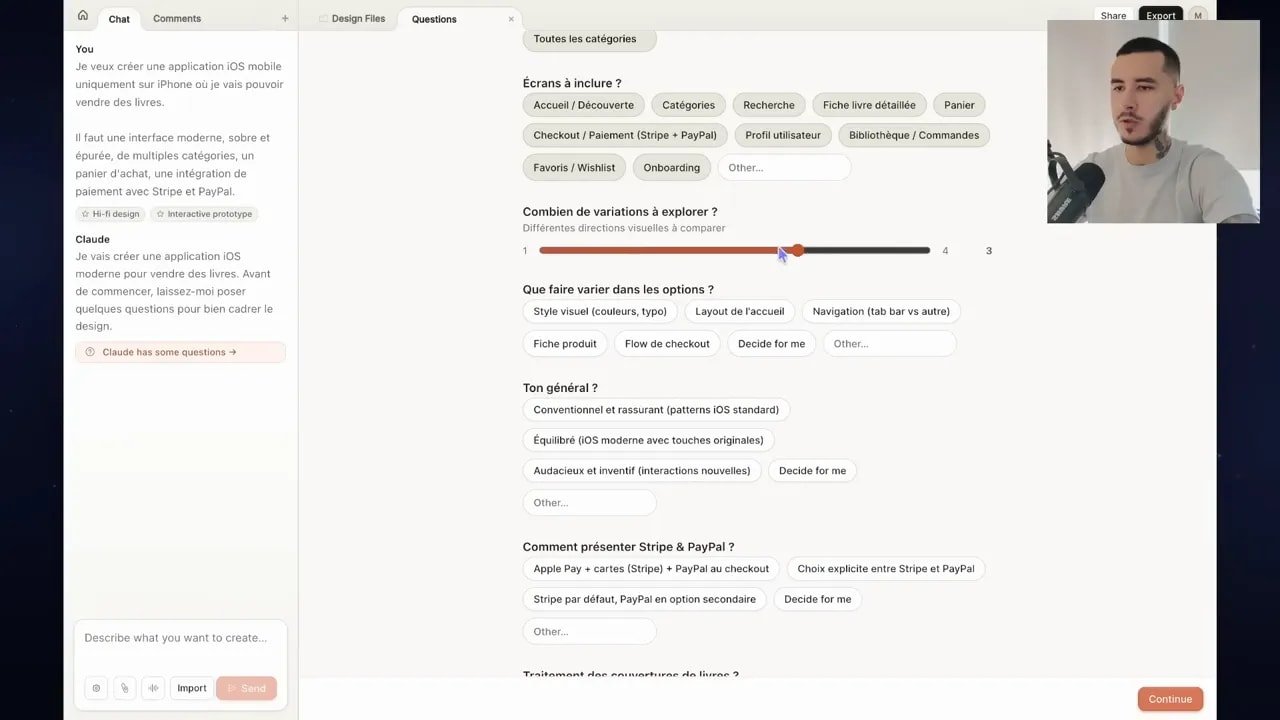This screenshot has width=1280, height=720.
Task: Expand the Claude has some questions banner
Action: click(180, 352)
